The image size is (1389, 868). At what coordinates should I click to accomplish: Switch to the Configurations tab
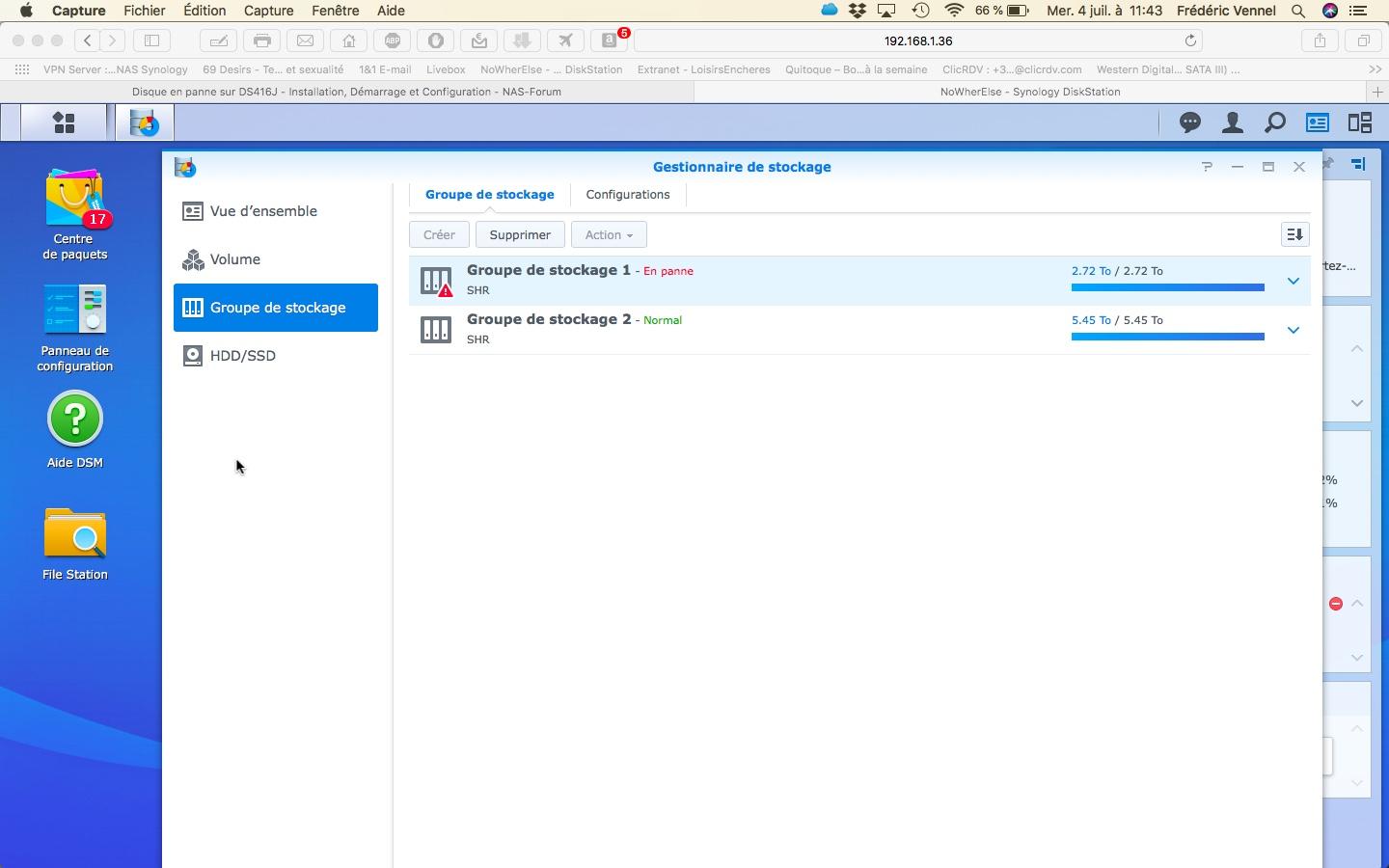pyautogui.click(x=628, y=195)
